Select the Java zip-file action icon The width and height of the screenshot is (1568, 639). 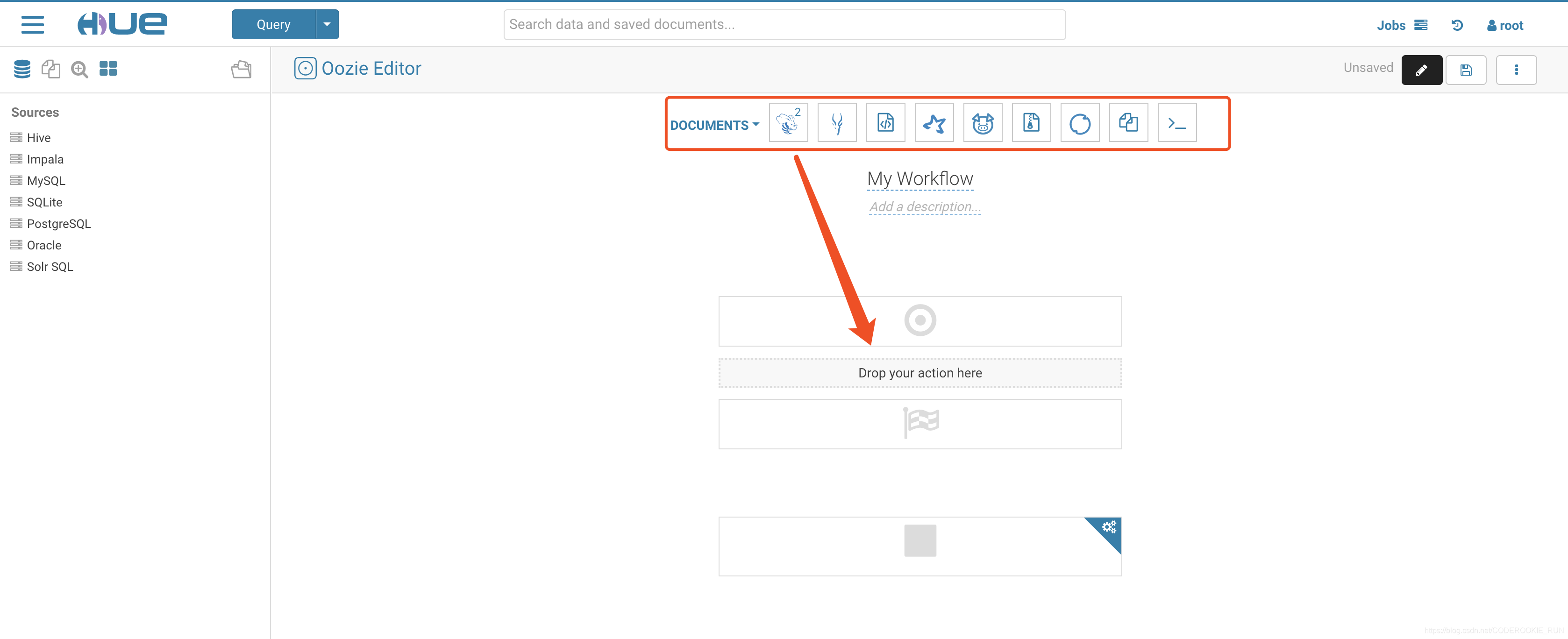coord(1031,123)
